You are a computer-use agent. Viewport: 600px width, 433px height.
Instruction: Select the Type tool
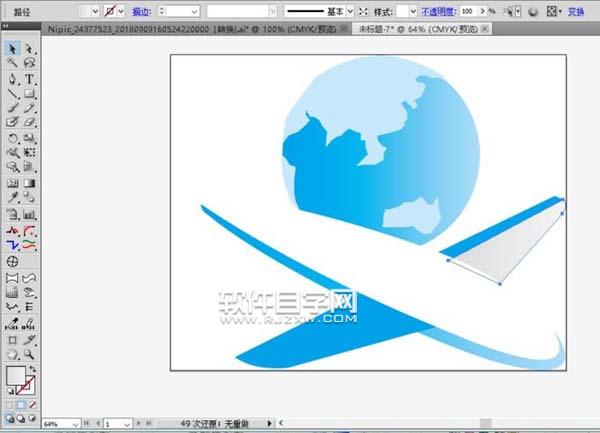tap(29, 79)
